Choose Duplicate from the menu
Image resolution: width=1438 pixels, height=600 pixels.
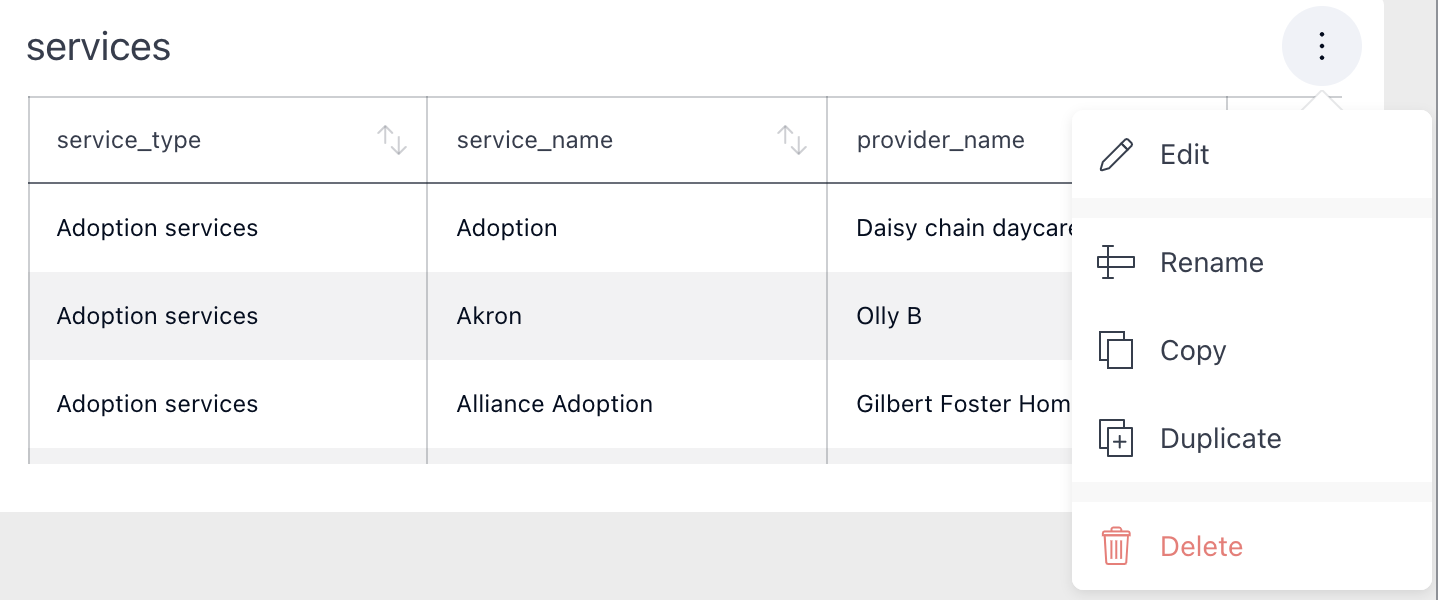1221,439
